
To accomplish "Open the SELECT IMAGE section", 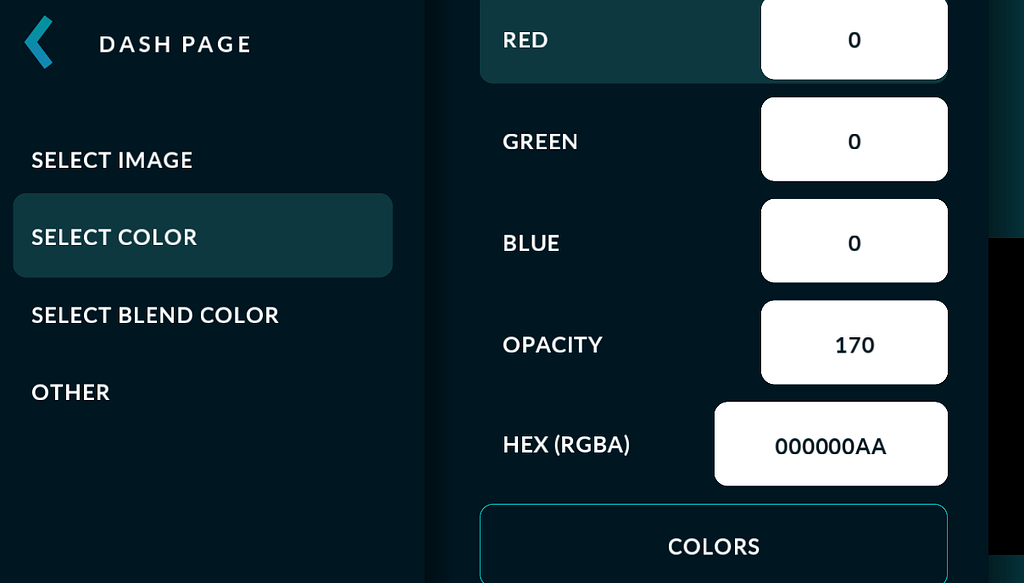I will click(x=112, y=160).
